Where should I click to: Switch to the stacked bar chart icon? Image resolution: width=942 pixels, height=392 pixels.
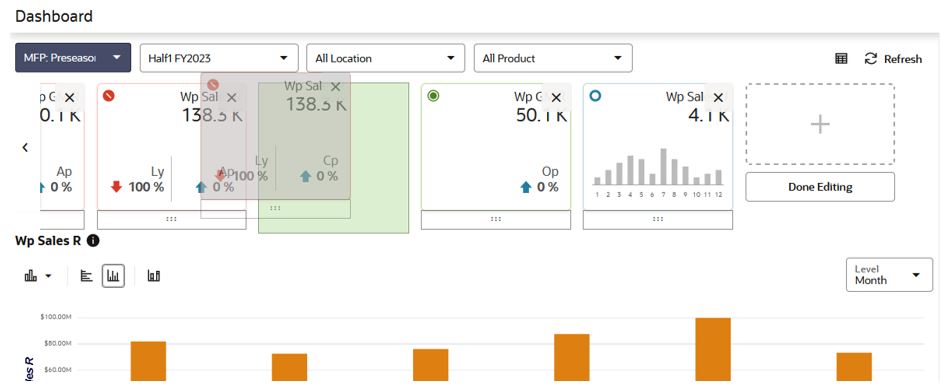(x=154, y=276)
